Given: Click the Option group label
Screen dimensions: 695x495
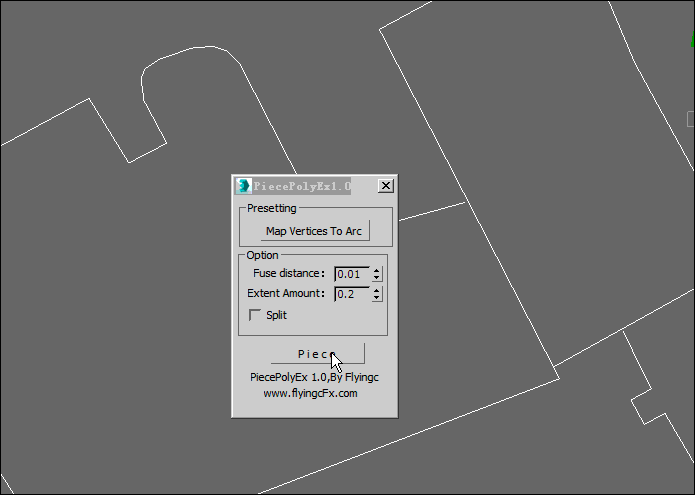Looking at the screenshot, I should click(x=262, y=255).
